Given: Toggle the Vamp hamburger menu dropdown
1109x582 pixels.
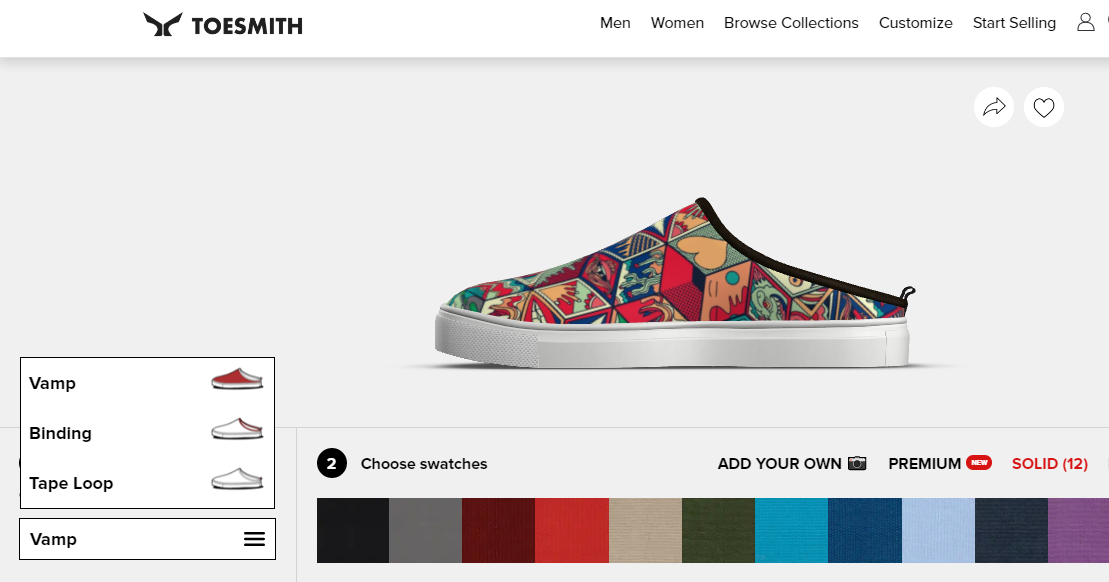Looking at the screenshot, I should pos(254,539).
